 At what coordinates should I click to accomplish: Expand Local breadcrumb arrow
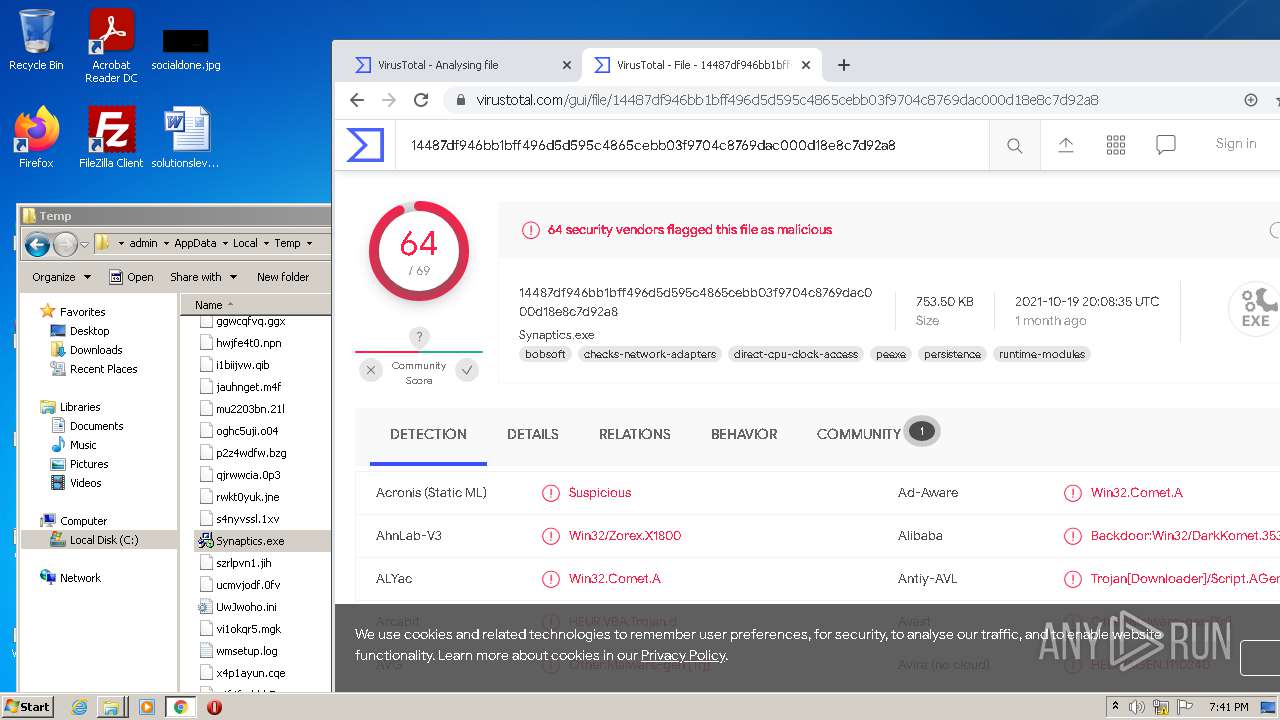(266, 243)
